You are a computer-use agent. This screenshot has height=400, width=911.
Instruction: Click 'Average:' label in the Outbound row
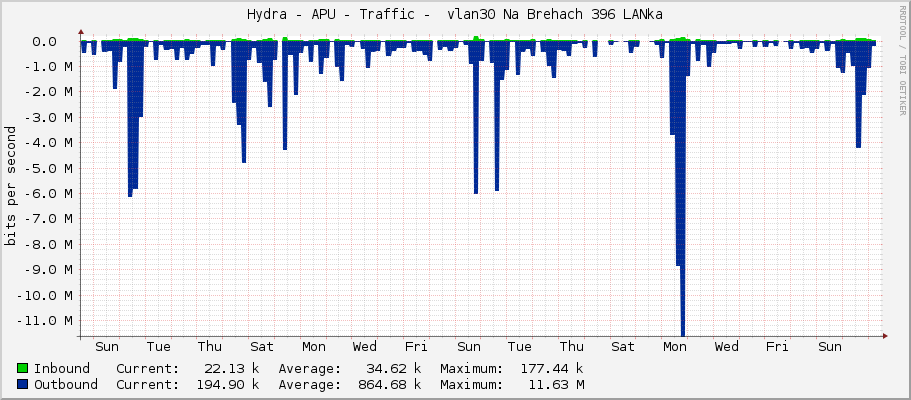(x=310, y=384)
